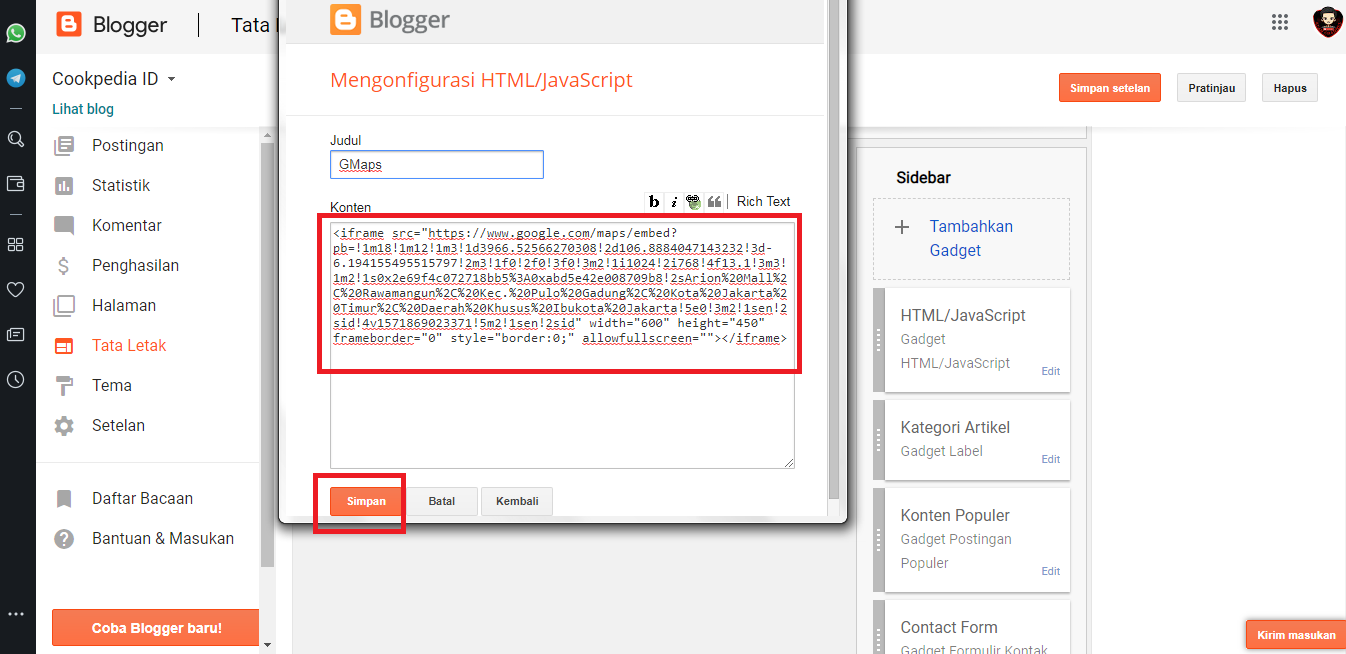
Task: Open Telegram in the browser sidebar
Action: click(x=16, y=78)
